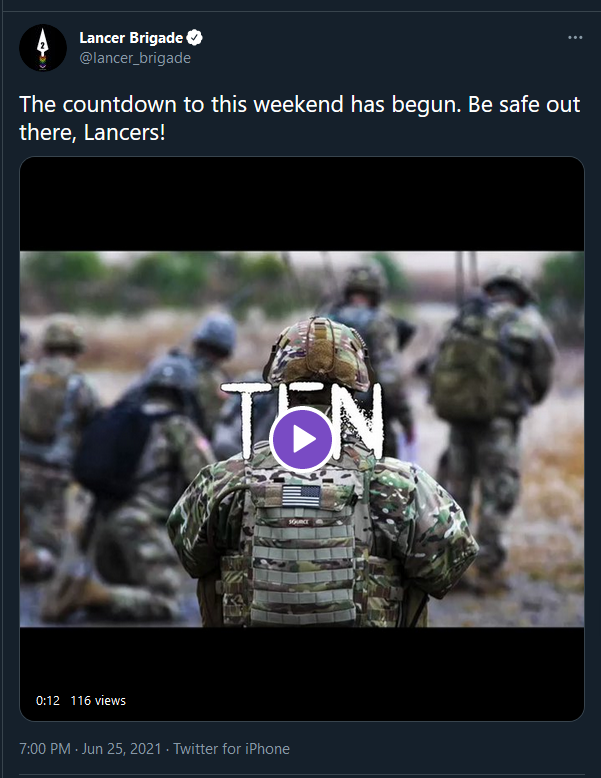Click the 0:12 video duration label
The width and height of the screenshot is (601, 778).
(x=48, y=701)
